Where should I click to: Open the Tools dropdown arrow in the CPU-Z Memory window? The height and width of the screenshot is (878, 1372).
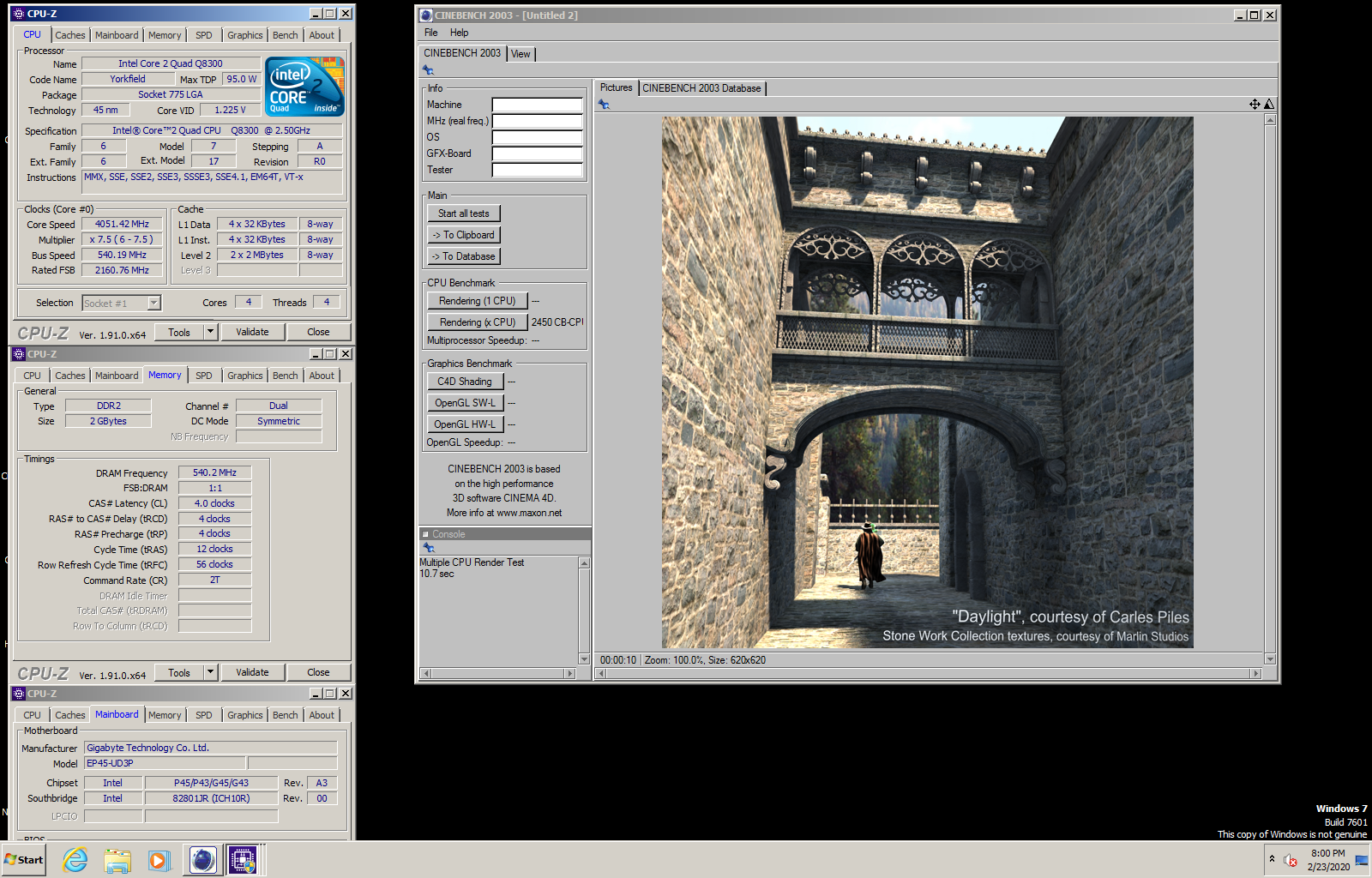pos(210,672)
